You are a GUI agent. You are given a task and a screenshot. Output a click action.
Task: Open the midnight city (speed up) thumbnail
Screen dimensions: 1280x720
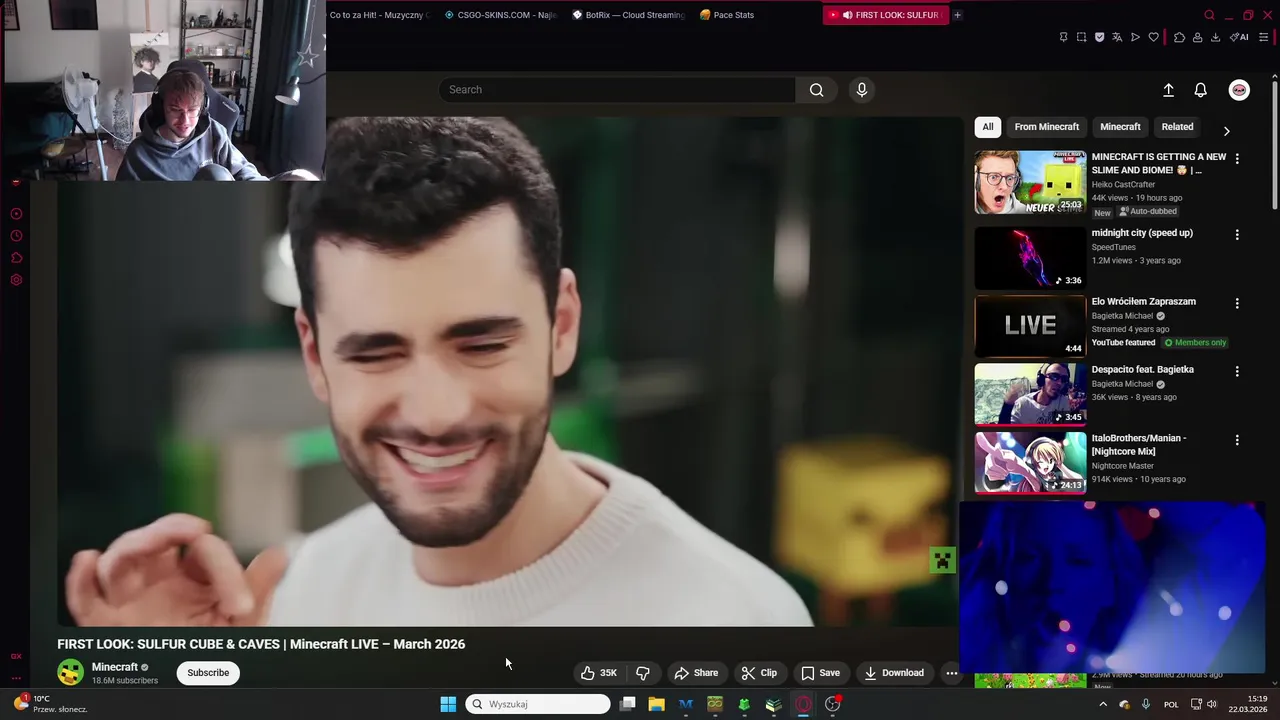click(x=1030, y=258)
